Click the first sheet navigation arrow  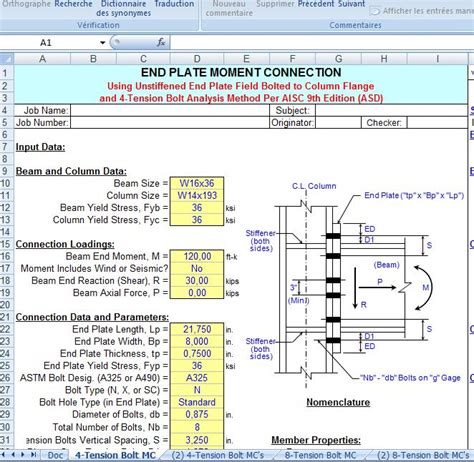pyautogui.click(x=4, y=455)
